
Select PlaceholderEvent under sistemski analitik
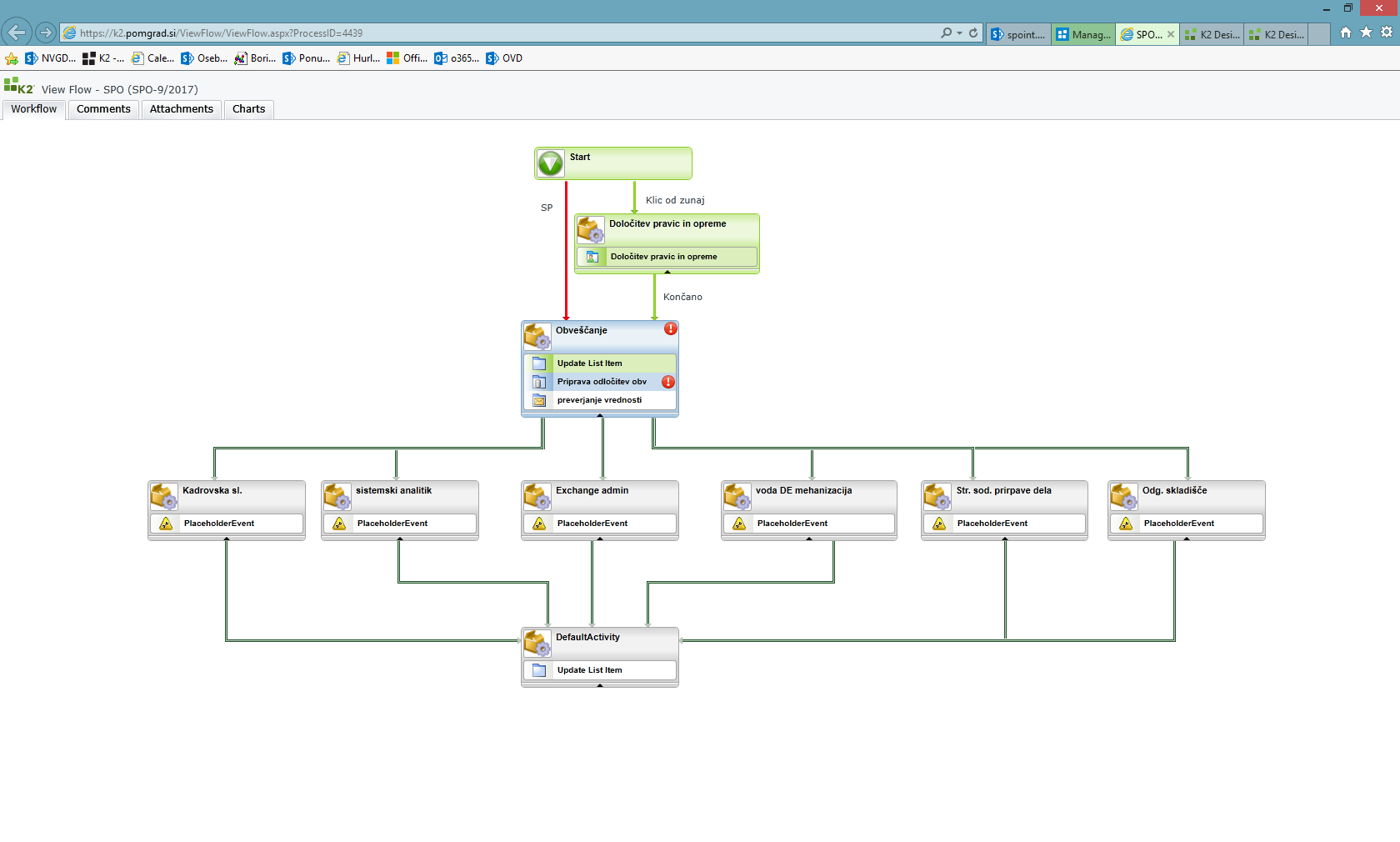(400, 524)
